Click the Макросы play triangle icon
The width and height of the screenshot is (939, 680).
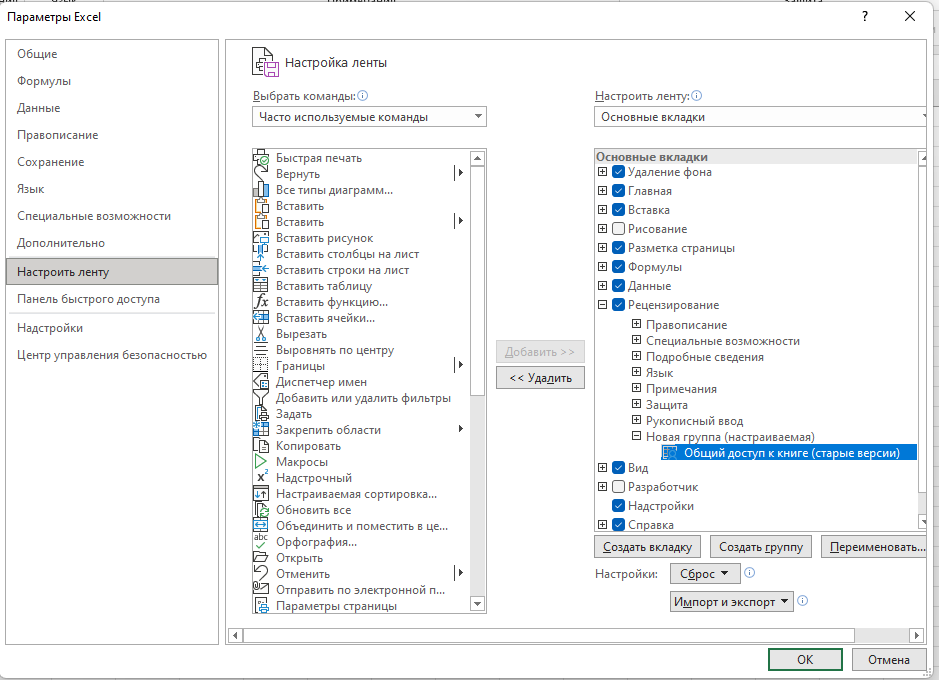[x=261, y=462]
